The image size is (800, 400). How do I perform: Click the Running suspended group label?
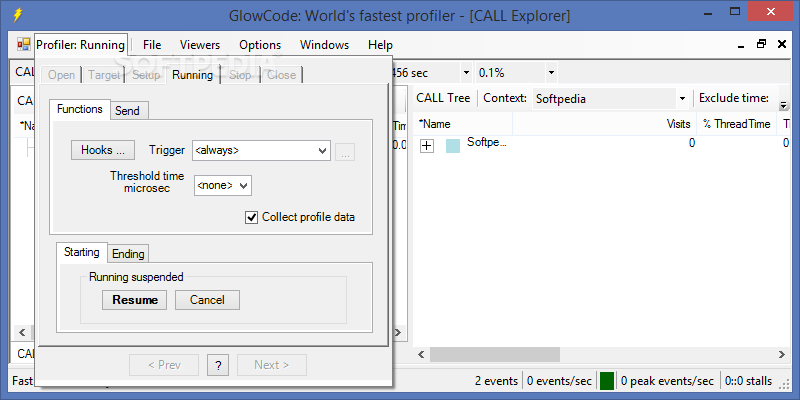click(136, 277)
